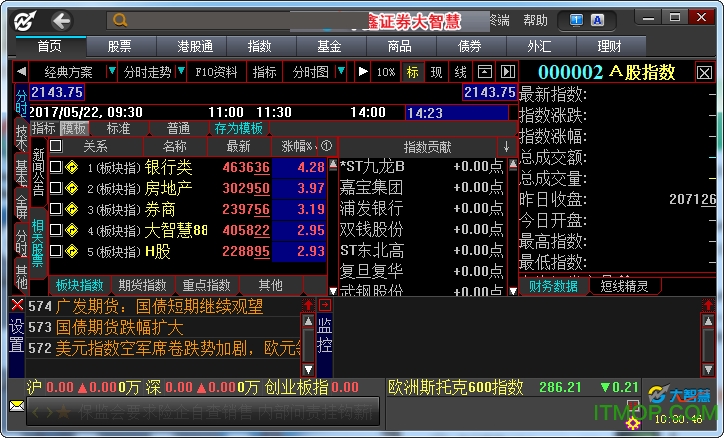This screenshot has width=724, height=438.
Task: Click the red exit arrow icon above 监控
Action: pyautogui.click(x=325, y=305)
